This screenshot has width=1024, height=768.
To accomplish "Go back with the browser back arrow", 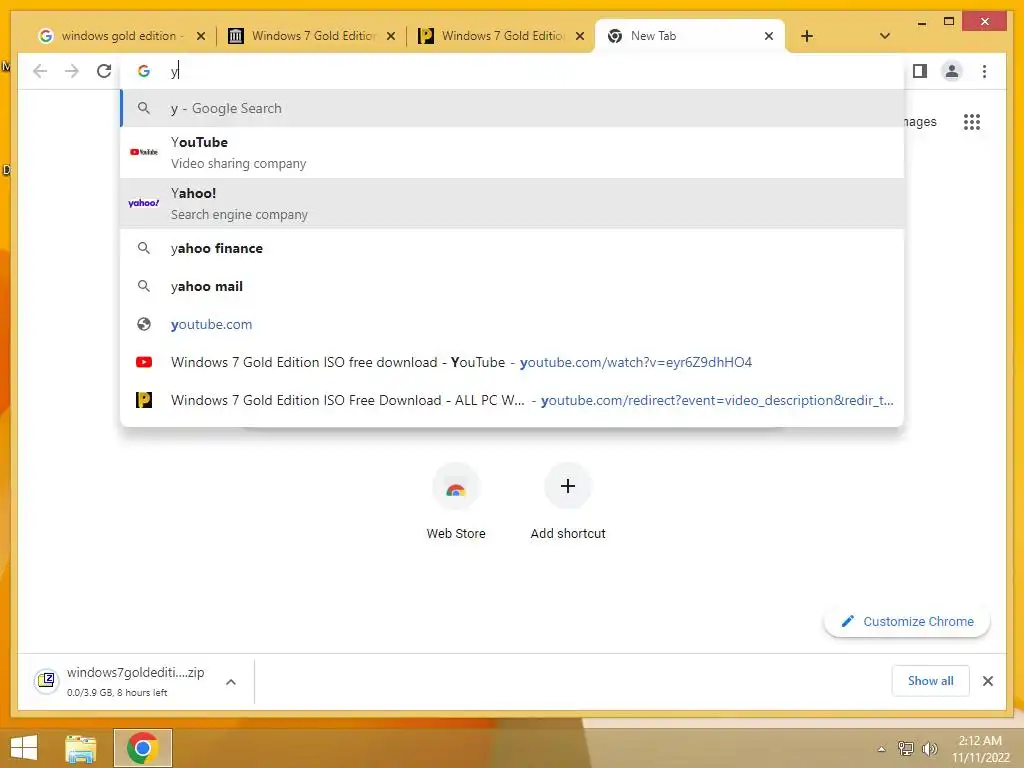I will [40, 71].
